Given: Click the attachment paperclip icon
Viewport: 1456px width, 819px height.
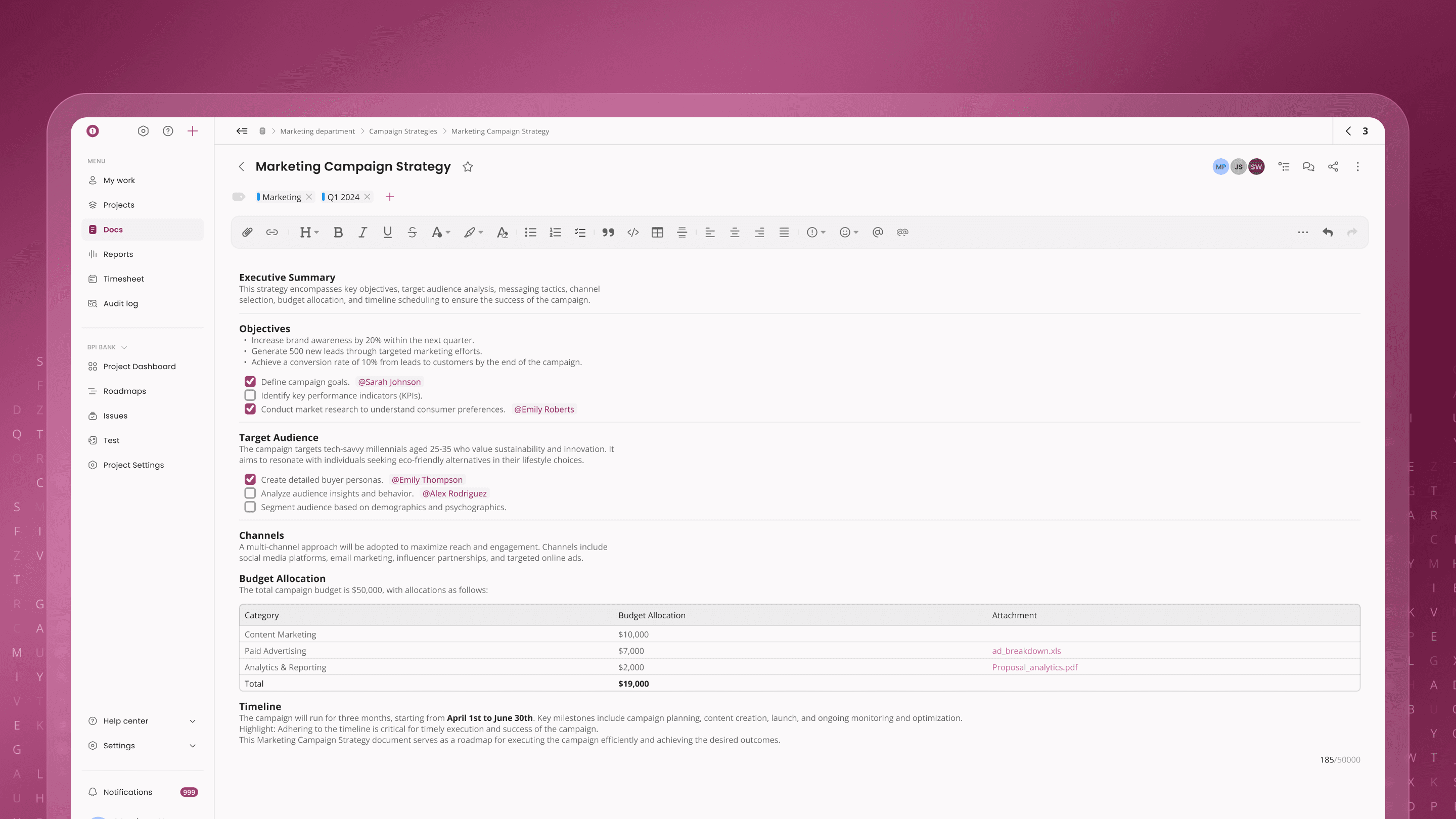Looking at the screenshot, I should point(247,233).
